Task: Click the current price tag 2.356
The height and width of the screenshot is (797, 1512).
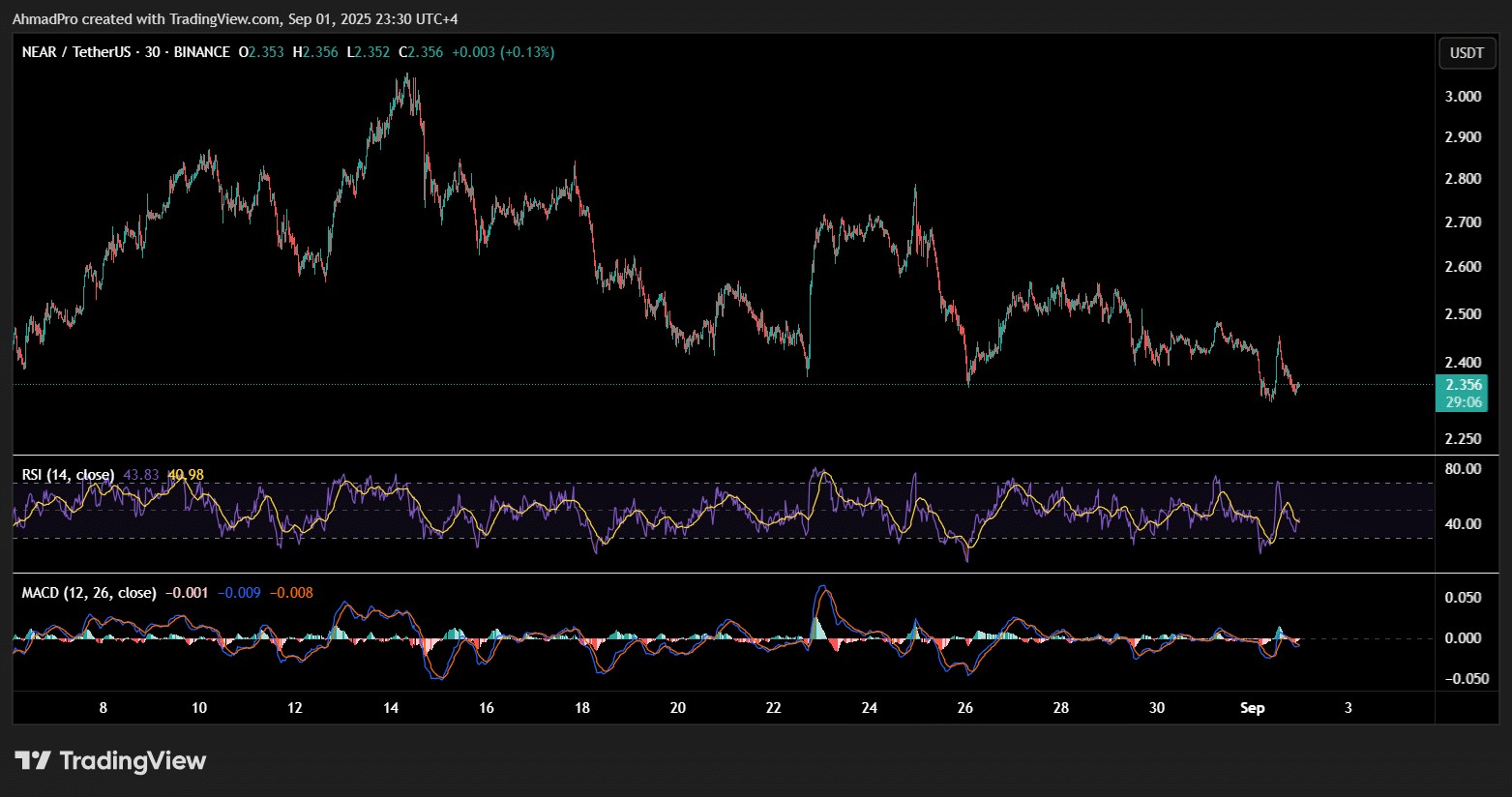Action: coord(1463,385)
